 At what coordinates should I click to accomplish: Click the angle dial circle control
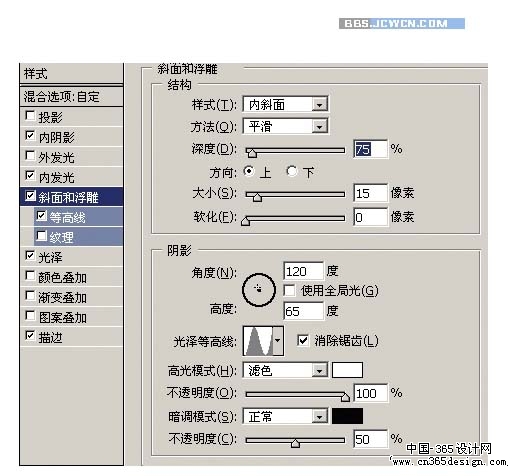(259, 290)
